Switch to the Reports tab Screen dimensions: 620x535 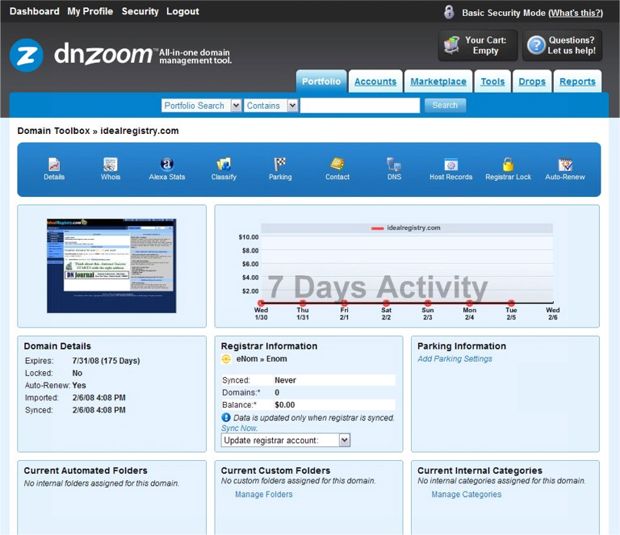point(577,81)
